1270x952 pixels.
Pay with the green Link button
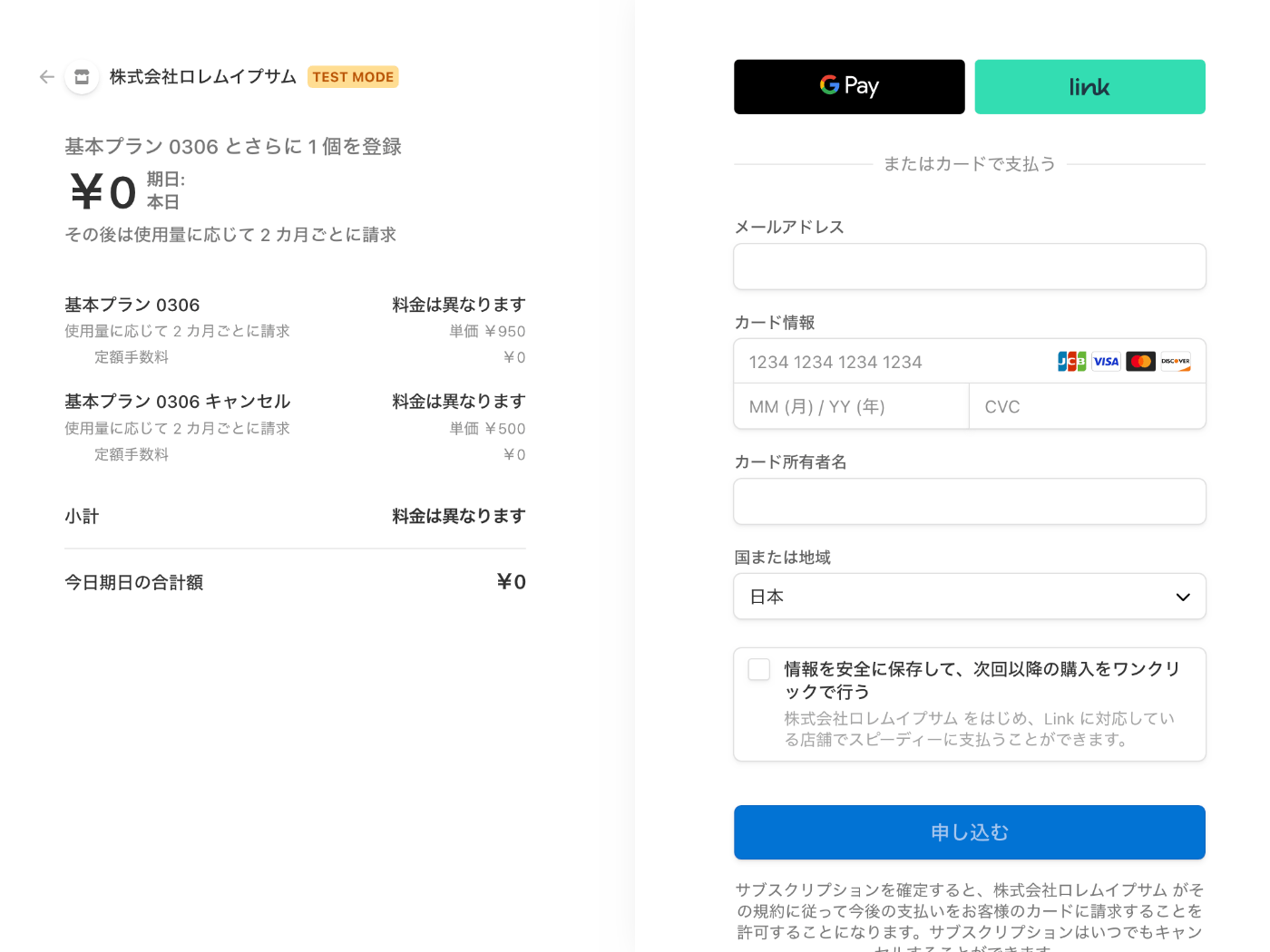point(1089,87)
